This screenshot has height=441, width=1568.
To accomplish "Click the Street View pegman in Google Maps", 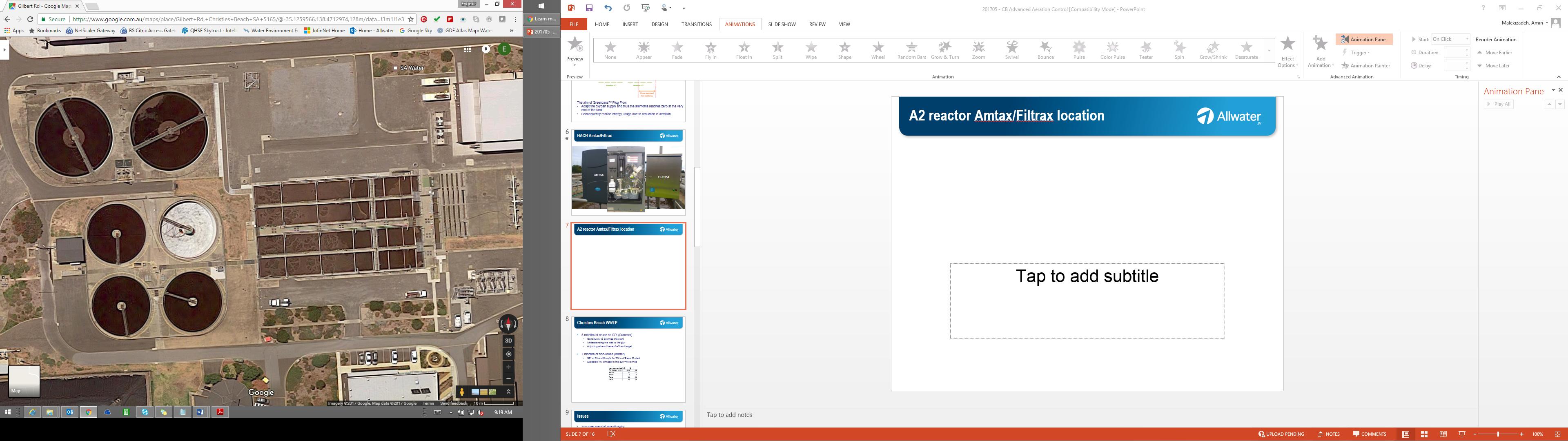I will pyautogui.click(x=462, y=392).
